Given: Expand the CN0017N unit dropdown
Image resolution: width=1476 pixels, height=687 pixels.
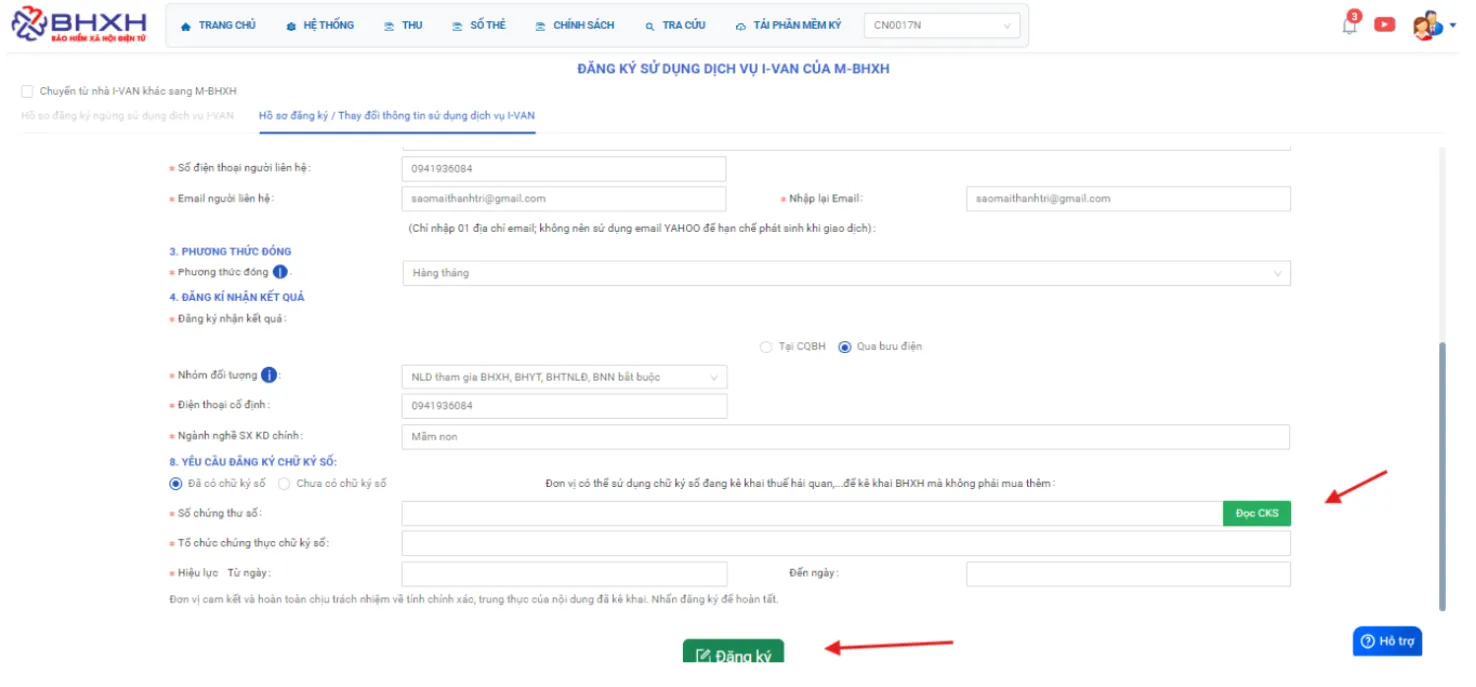Looking at the screenshot, I should click(x=942, y=26).
